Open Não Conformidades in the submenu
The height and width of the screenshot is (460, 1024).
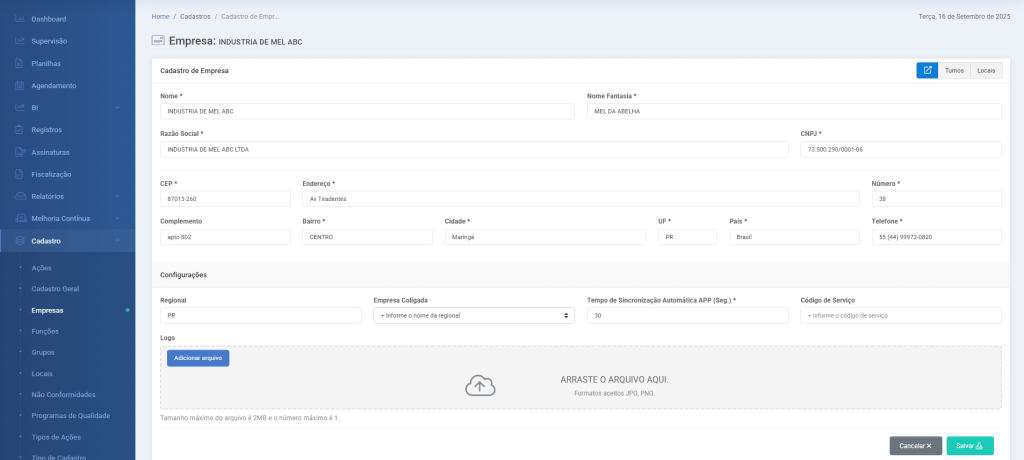(63, 394)
